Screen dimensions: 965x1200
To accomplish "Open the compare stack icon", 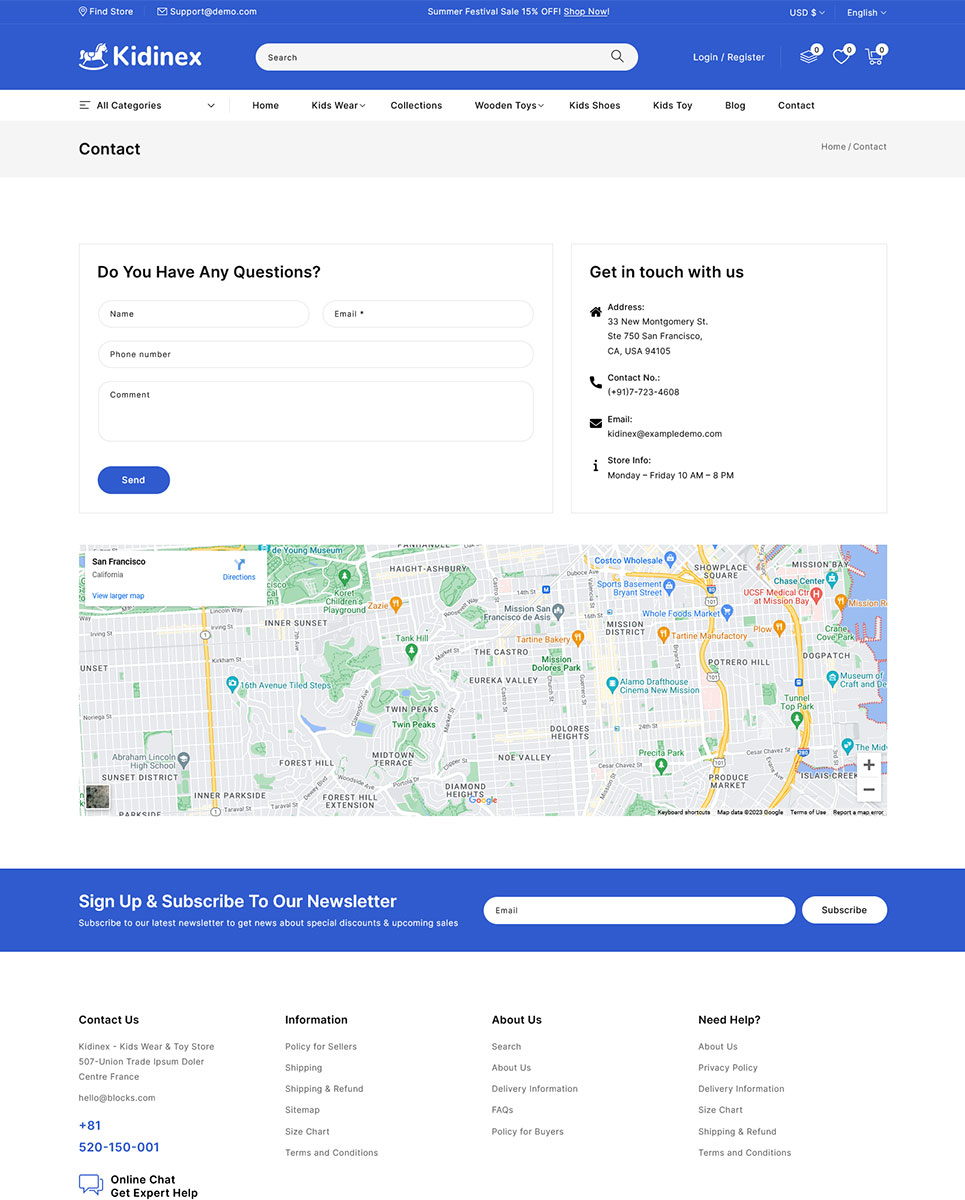I will (x=808, y=57).
